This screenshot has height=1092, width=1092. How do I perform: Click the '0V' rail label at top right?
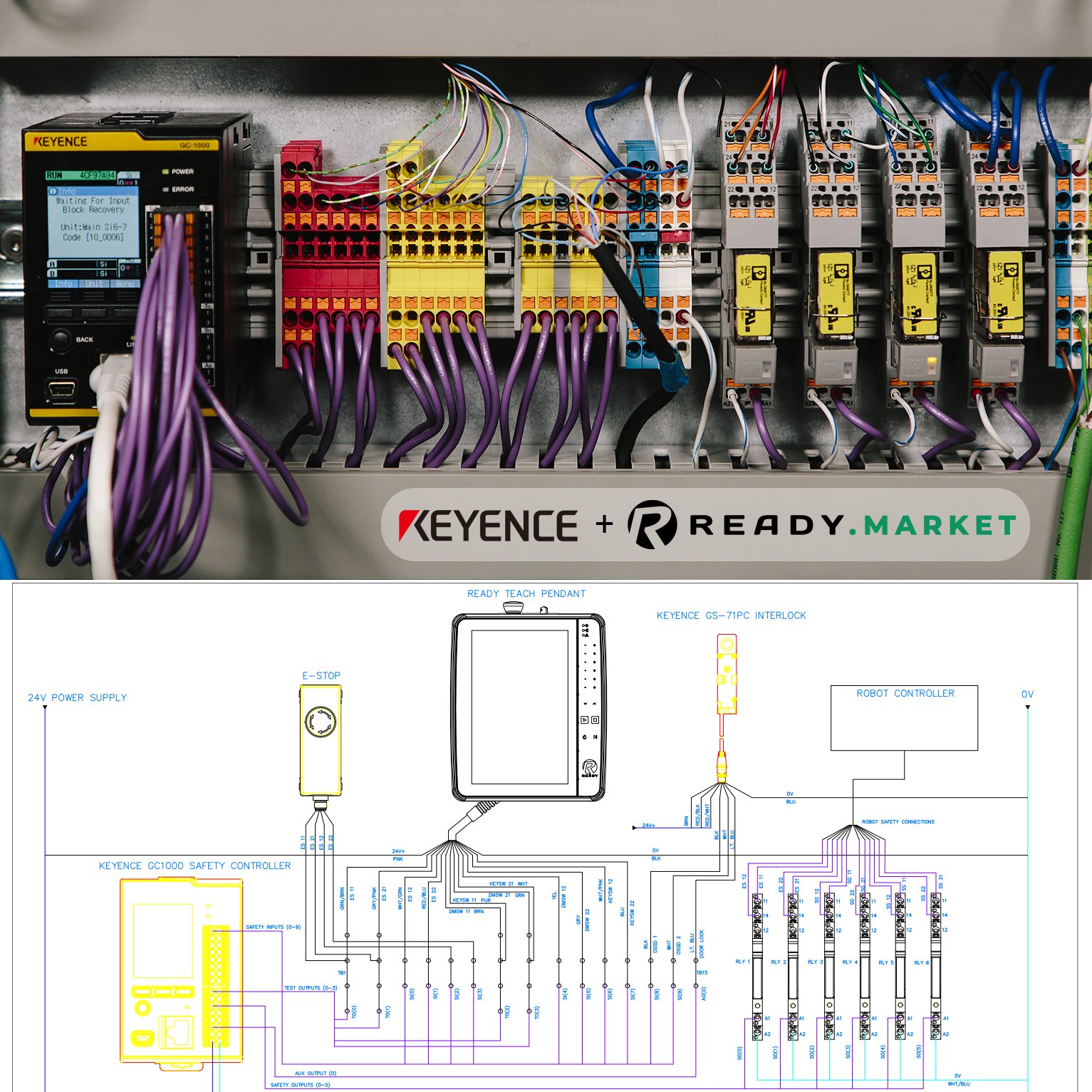[1027, 694]
